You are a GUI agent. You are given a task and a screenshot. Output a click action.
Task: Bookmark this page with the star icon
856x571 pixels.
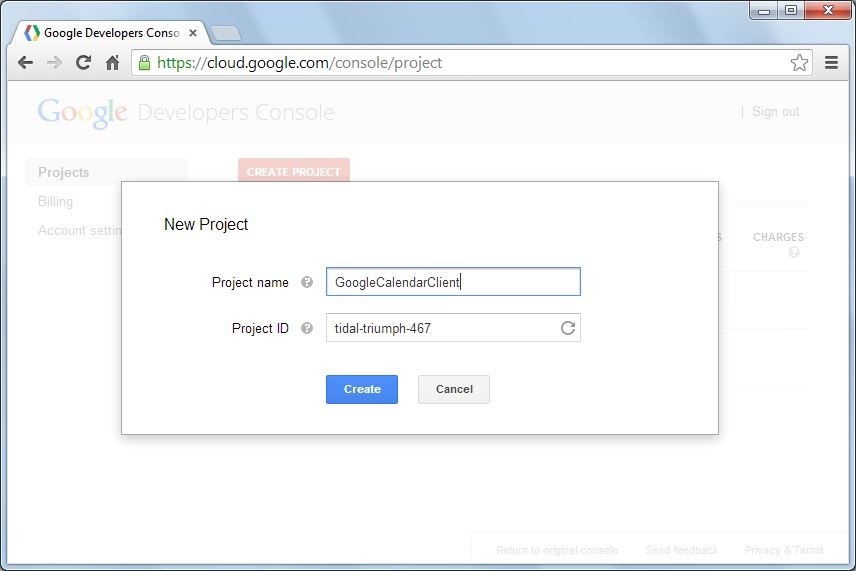[x=799, y=63]
